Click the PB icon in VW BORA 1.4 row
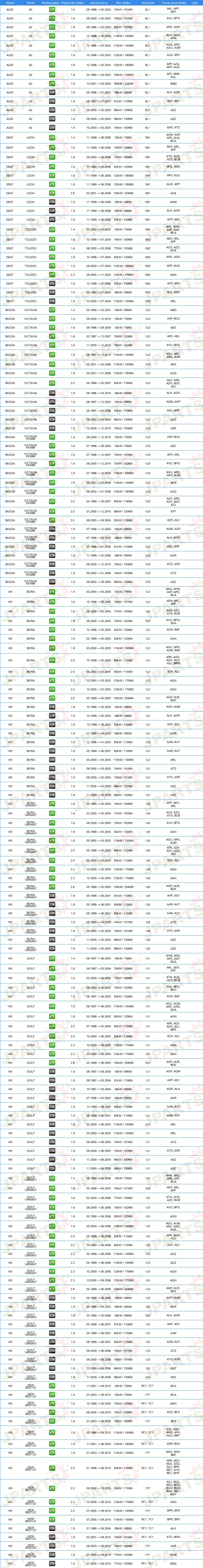This screenshot has height=1568, width=203. click(52, 592)
